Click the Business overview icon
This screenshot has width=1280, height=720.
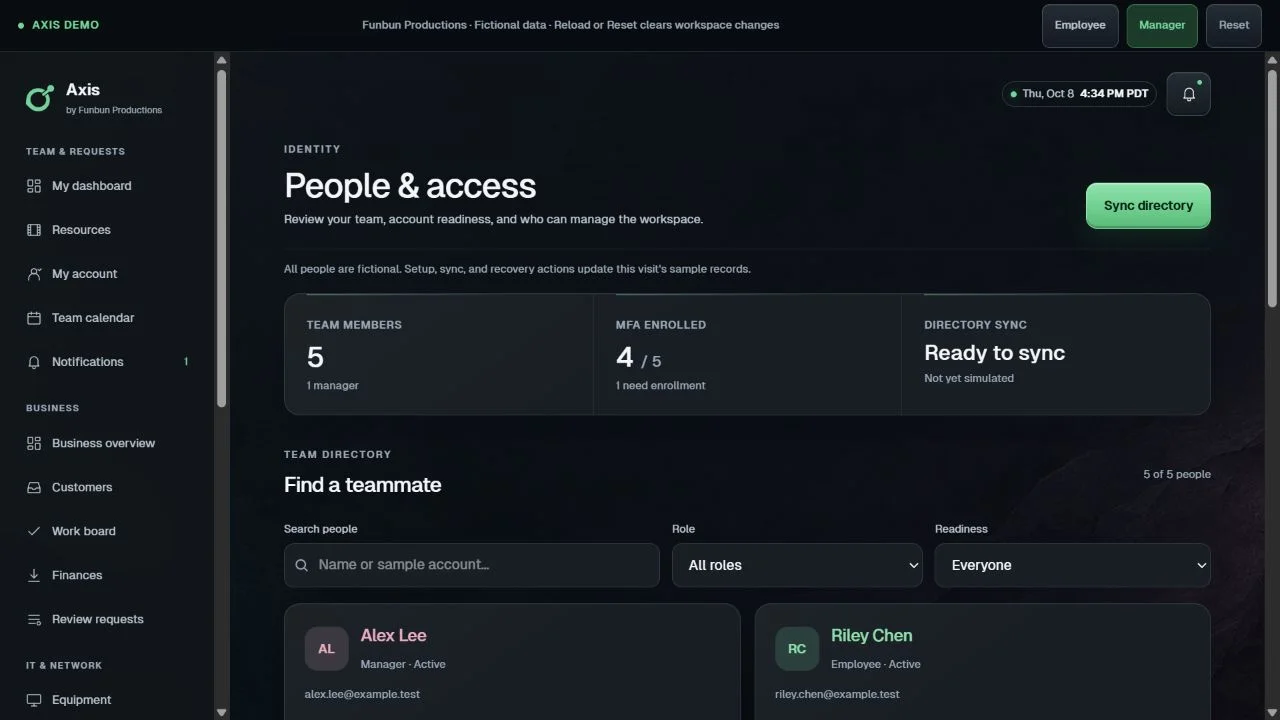pos(34,443)
